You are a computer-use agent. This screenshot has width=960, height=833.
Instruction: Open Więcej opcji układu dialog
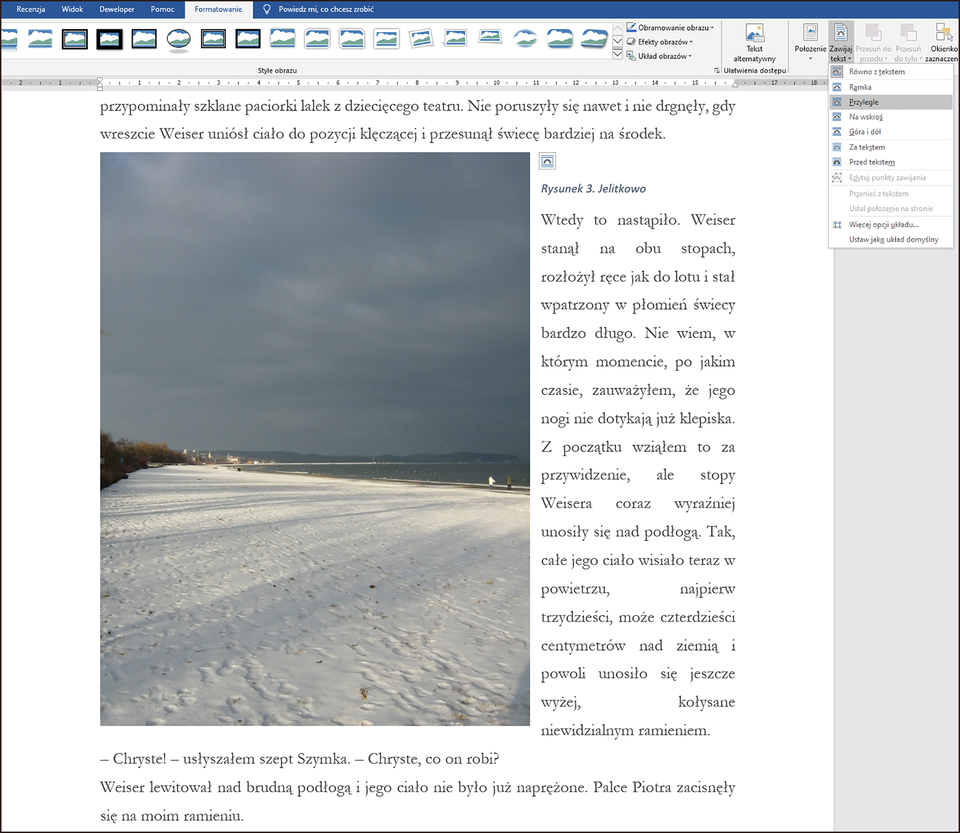click(x=883, y=224)
